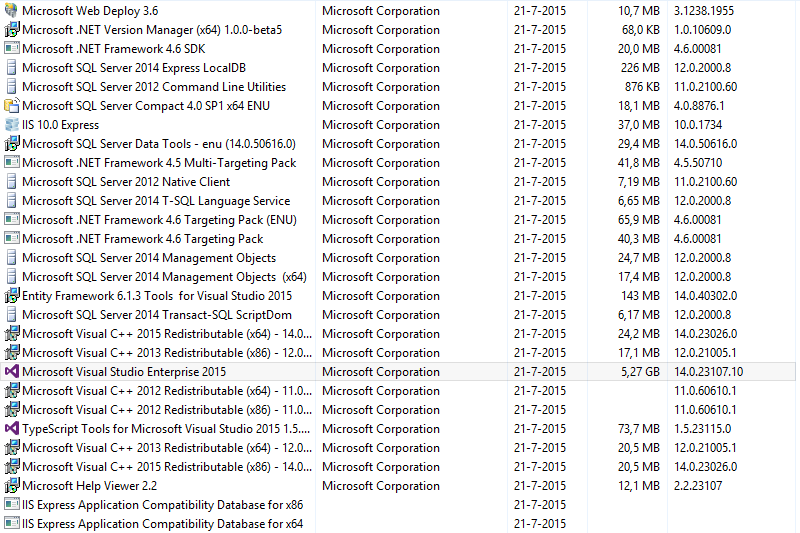
Task: Click the 226 MB size value
Action: tap(640, 68)
